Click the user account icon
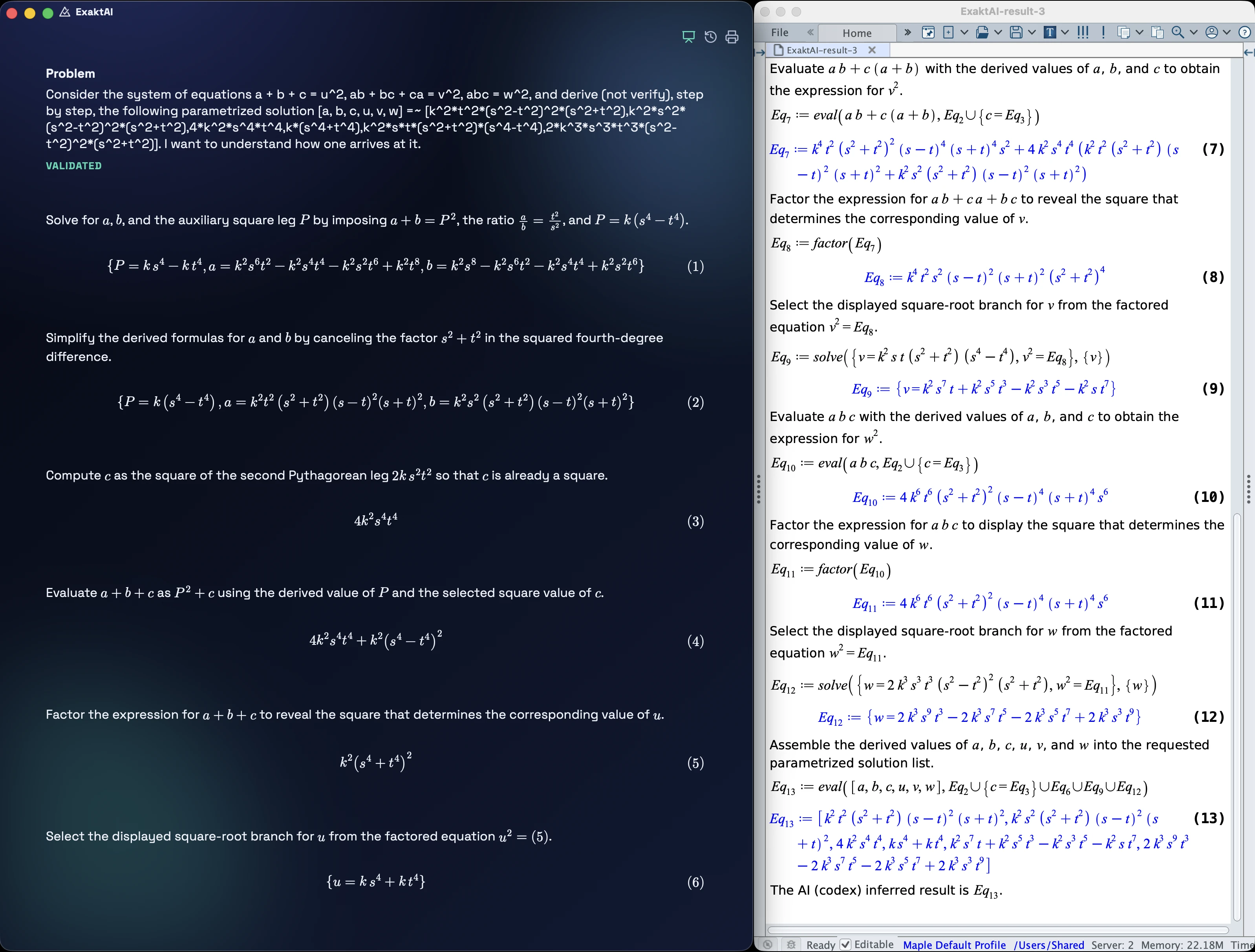 [1211, 32]
